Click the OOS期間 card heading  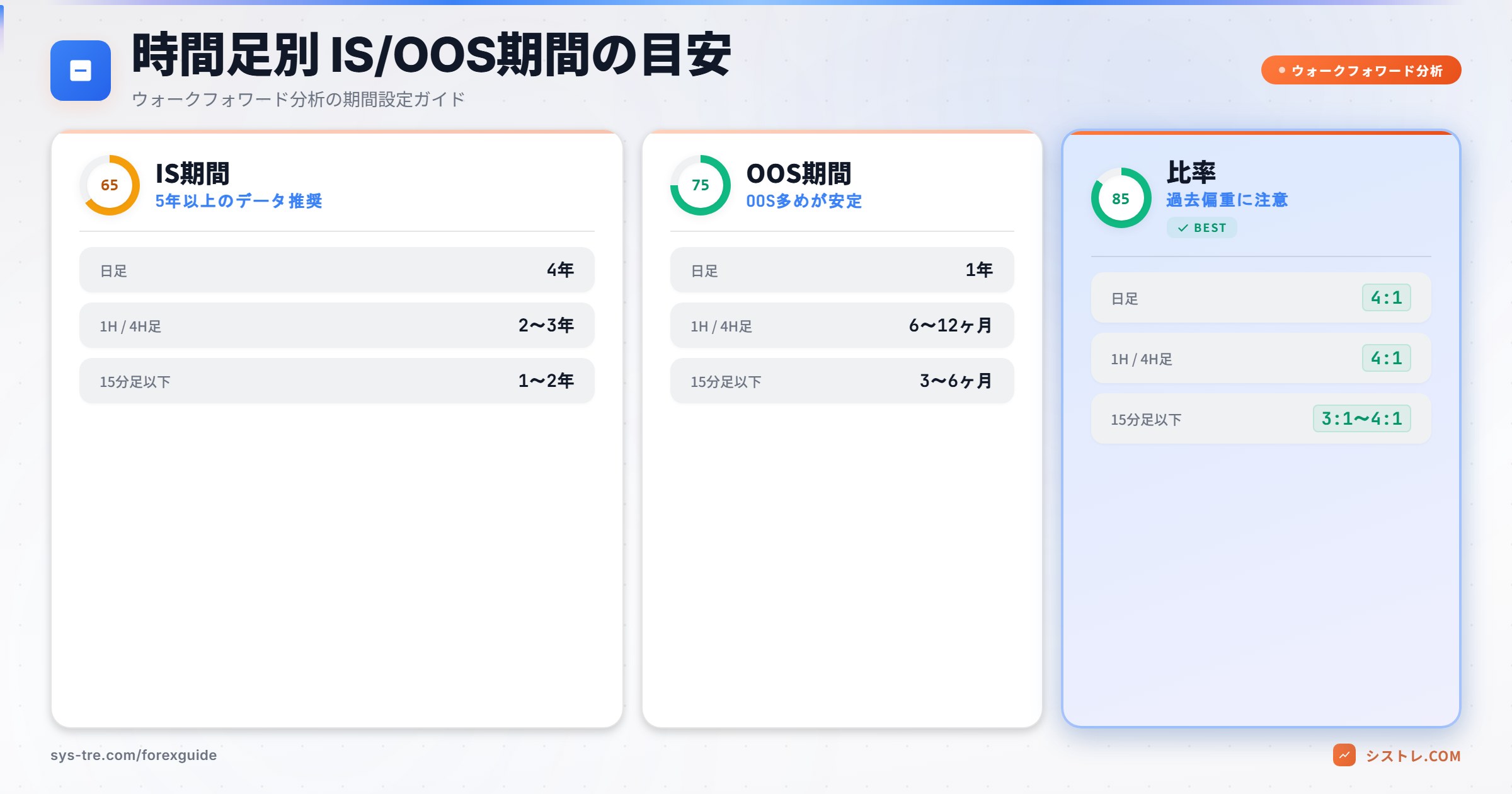click(799, 173)
